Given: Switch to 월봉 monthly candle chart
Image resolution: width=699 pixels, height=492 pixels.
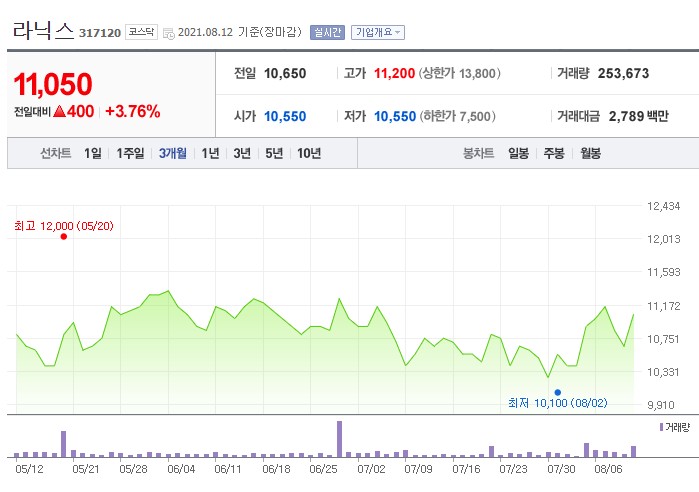Looking at the screenshot, I should 590,153.
